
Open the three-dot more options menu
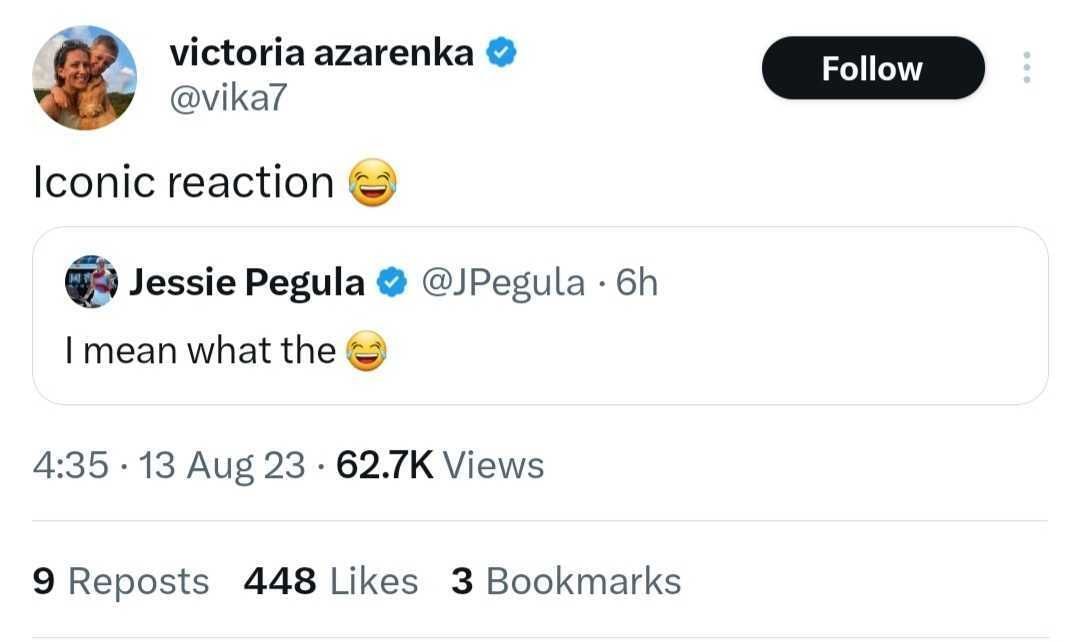pyautogui.click(x=1025, y=68)
